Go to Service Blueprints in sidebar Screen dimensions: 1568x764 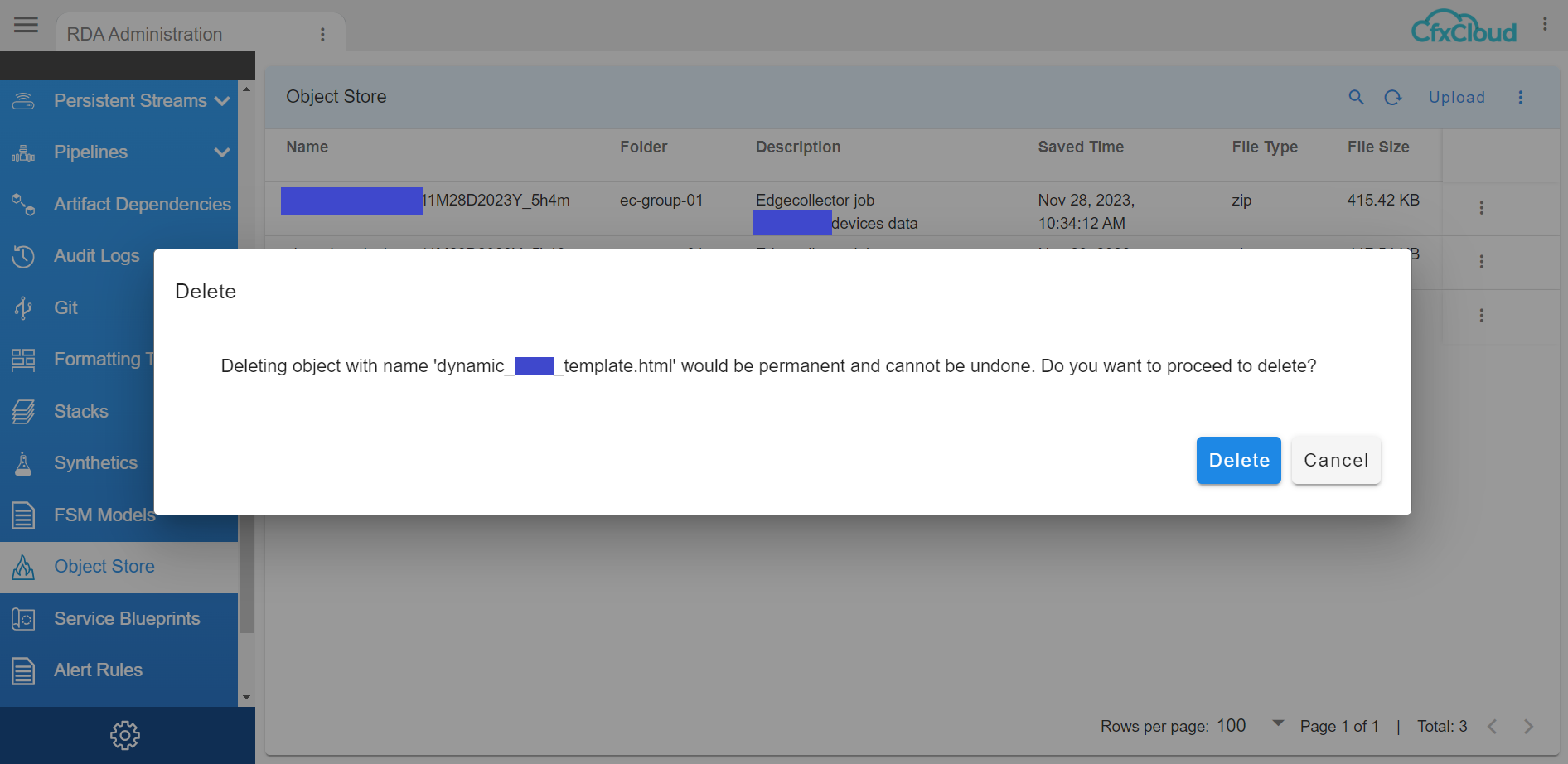[127, 619]
